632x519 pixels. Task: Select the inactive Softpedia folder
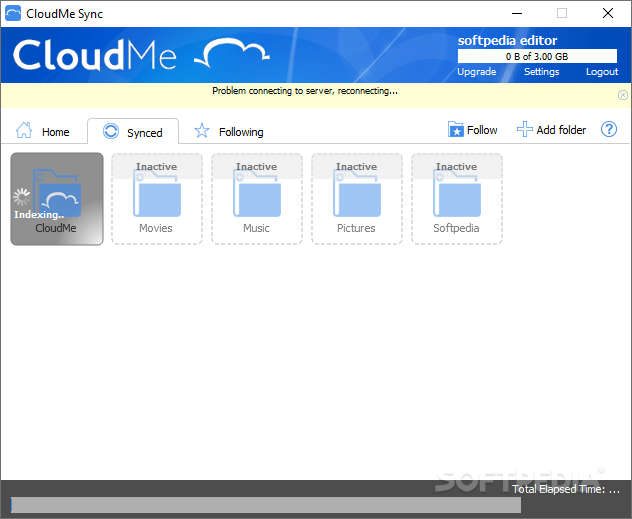coord(457,199)
